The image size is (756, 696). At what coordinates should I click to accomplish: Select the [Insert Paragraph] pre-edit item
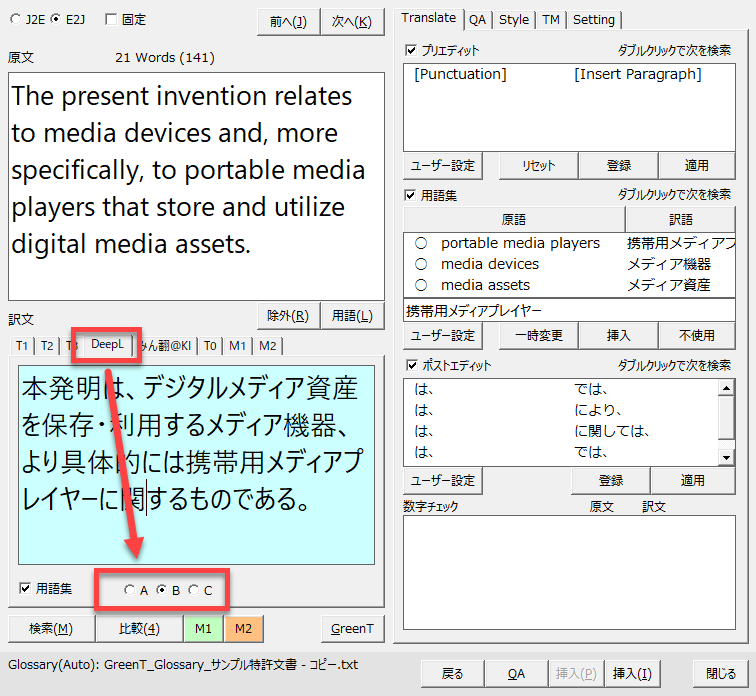pyautogui.click(x=638, y=74)
